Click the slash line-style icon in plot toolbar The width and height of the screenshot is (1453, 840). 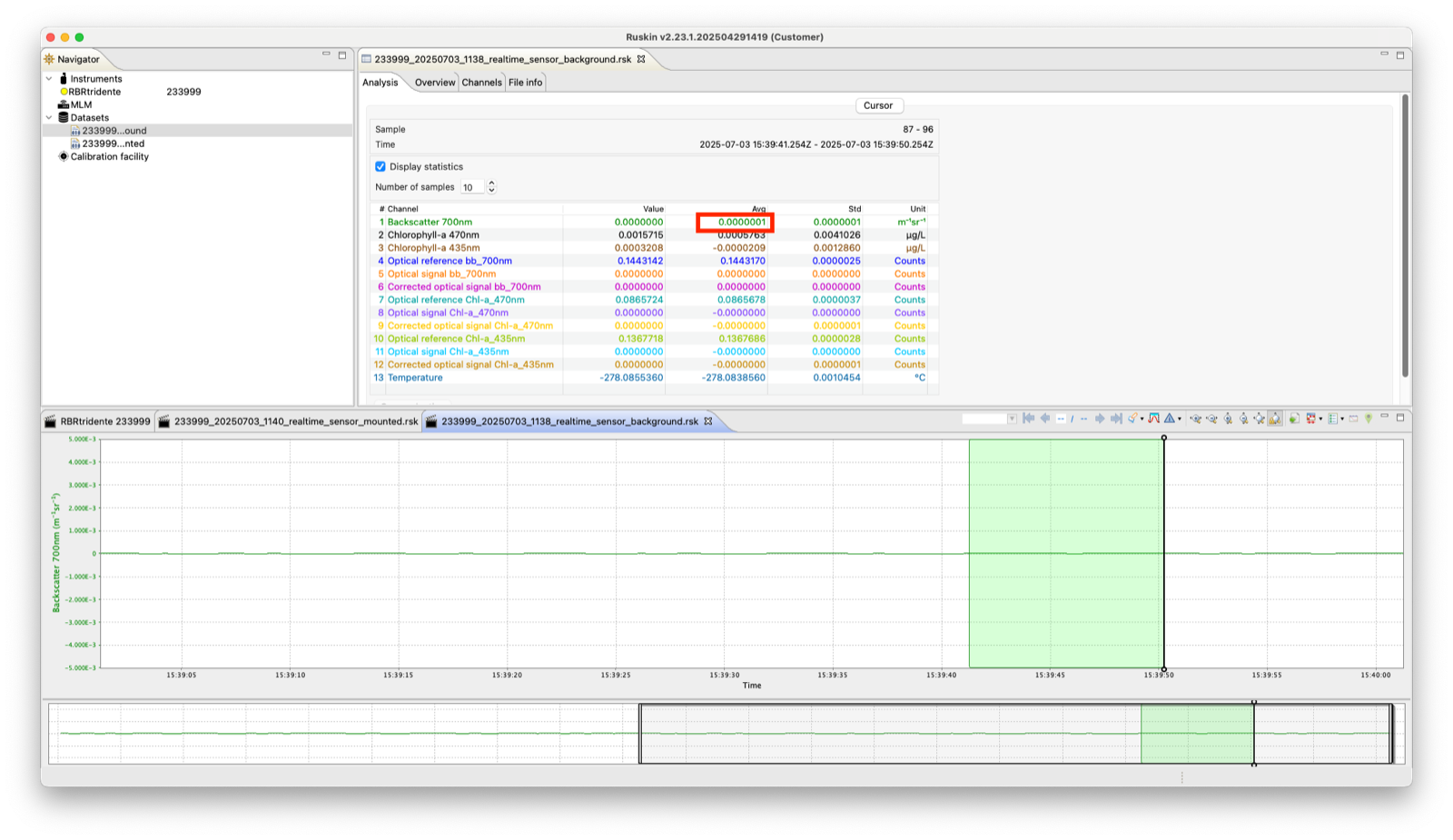click(x=1072, y=419)
